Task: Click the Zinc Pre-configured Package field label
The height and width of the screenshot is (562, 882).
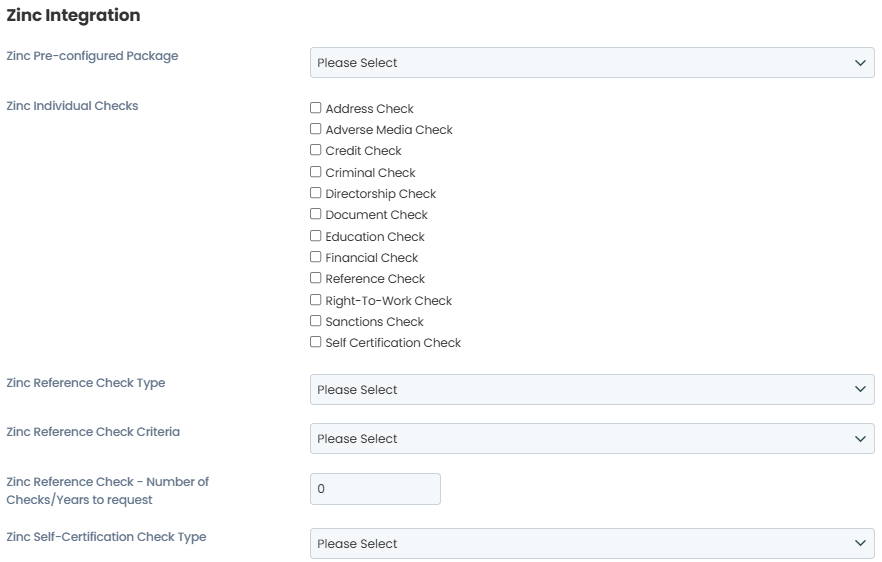Action: [92, 56]
